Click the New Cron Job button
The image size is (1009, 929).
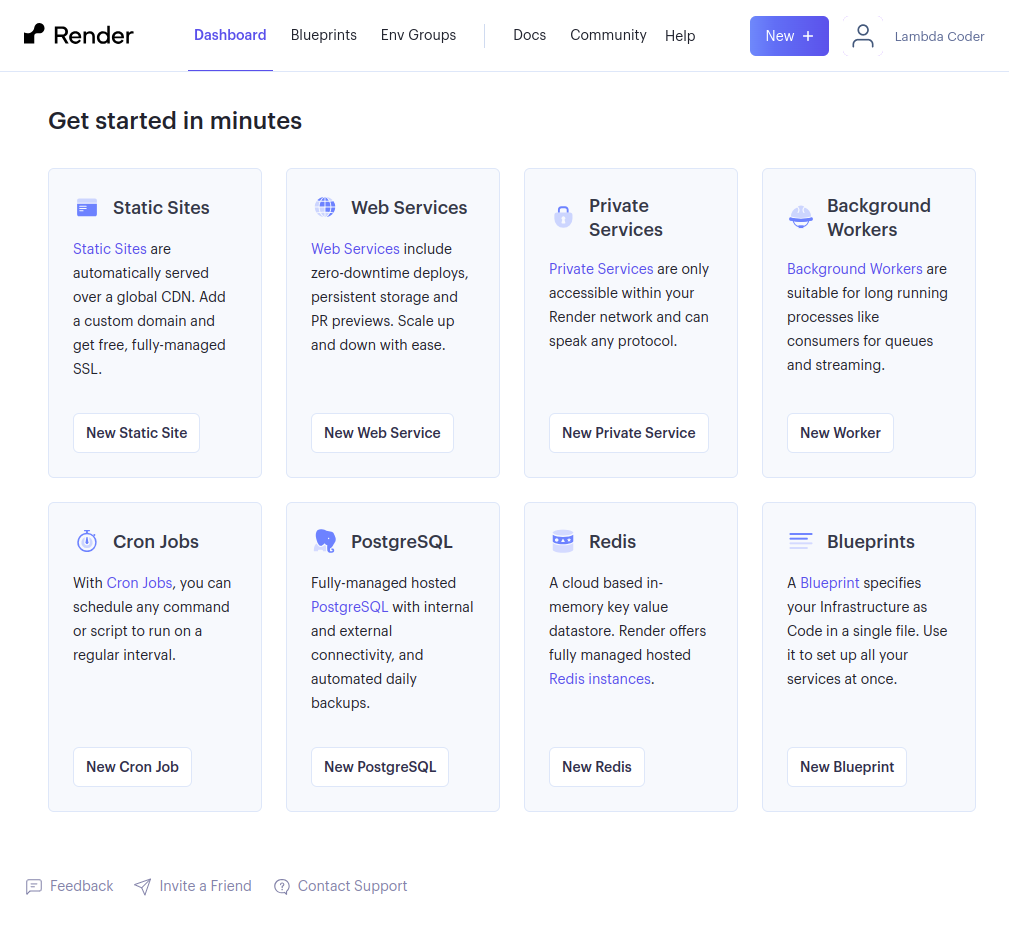133,767
